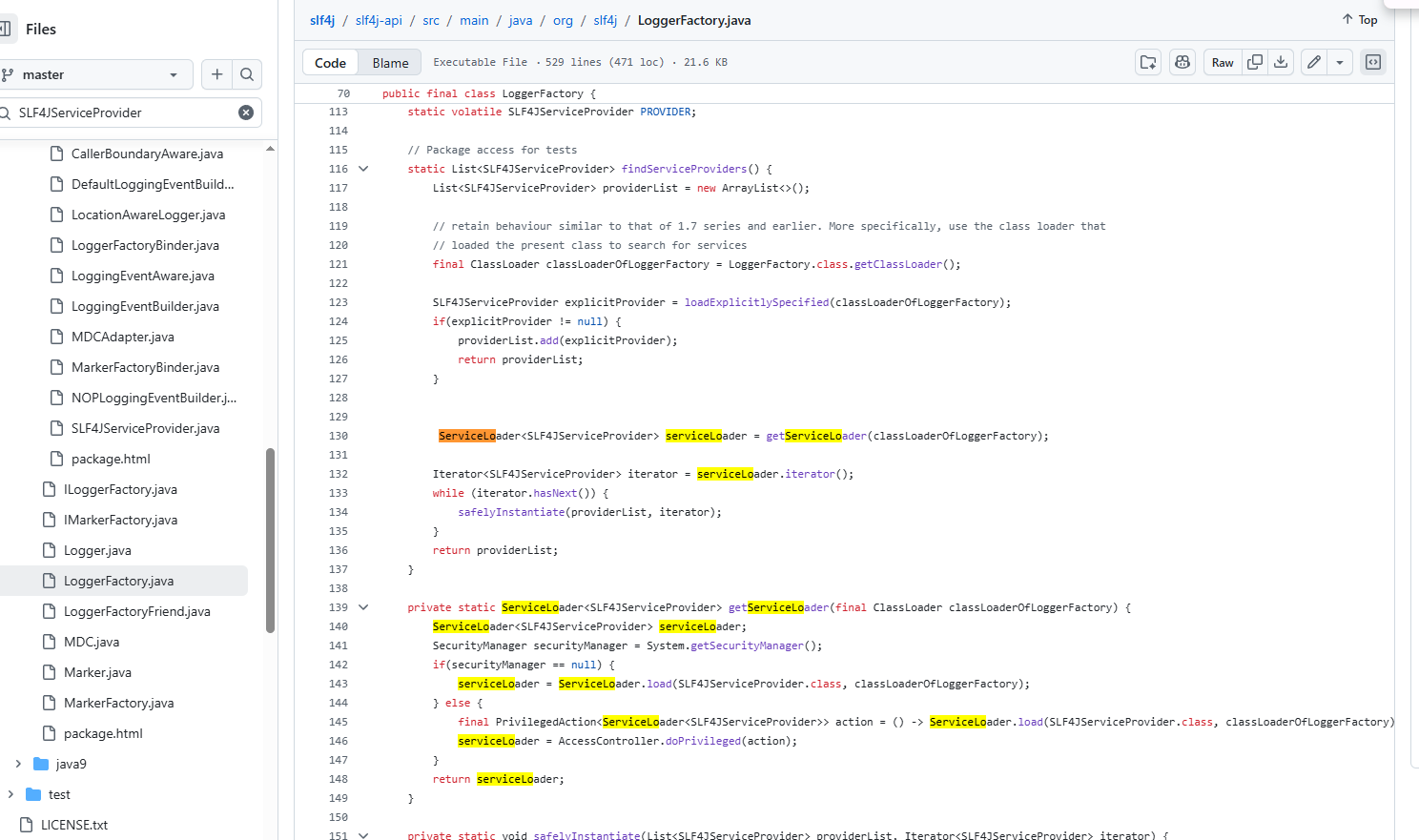Go to src breadcrumb folder
This screenshot has height=840, width=1419.
pos(431,20)
